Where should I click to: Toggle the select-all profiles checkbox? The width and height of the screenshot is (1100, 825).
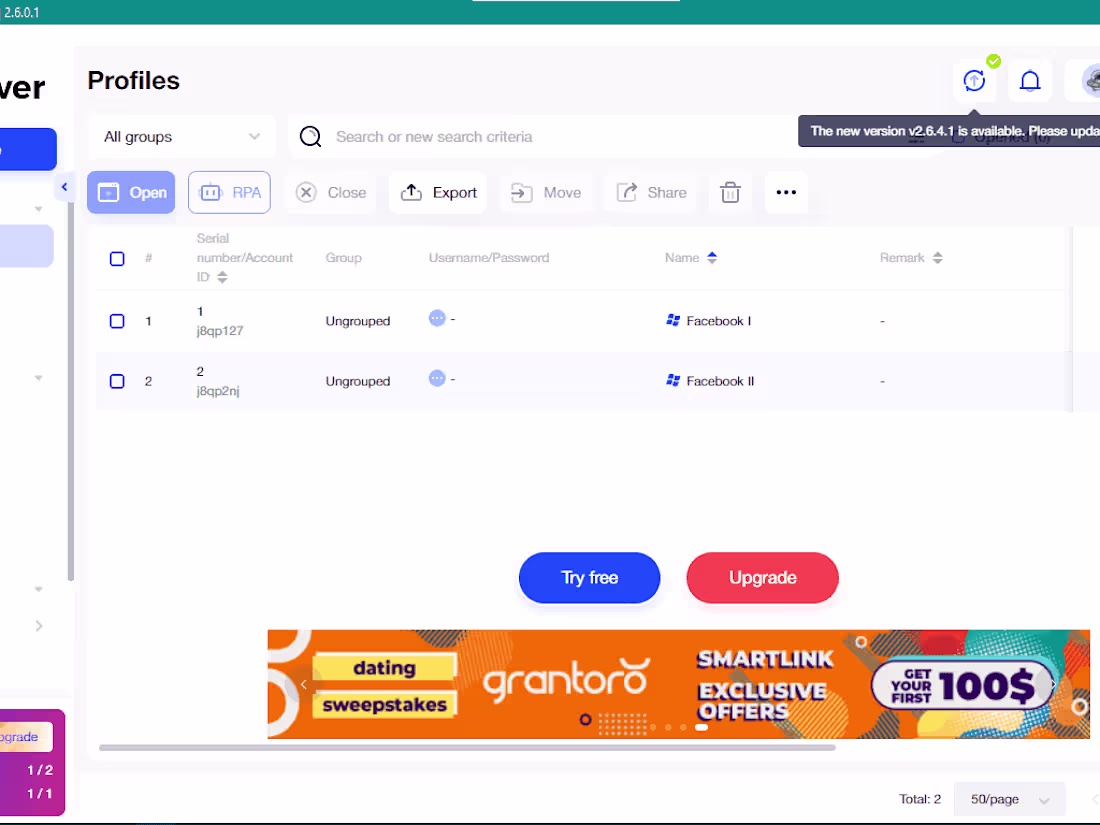click(x=117, y=259)
